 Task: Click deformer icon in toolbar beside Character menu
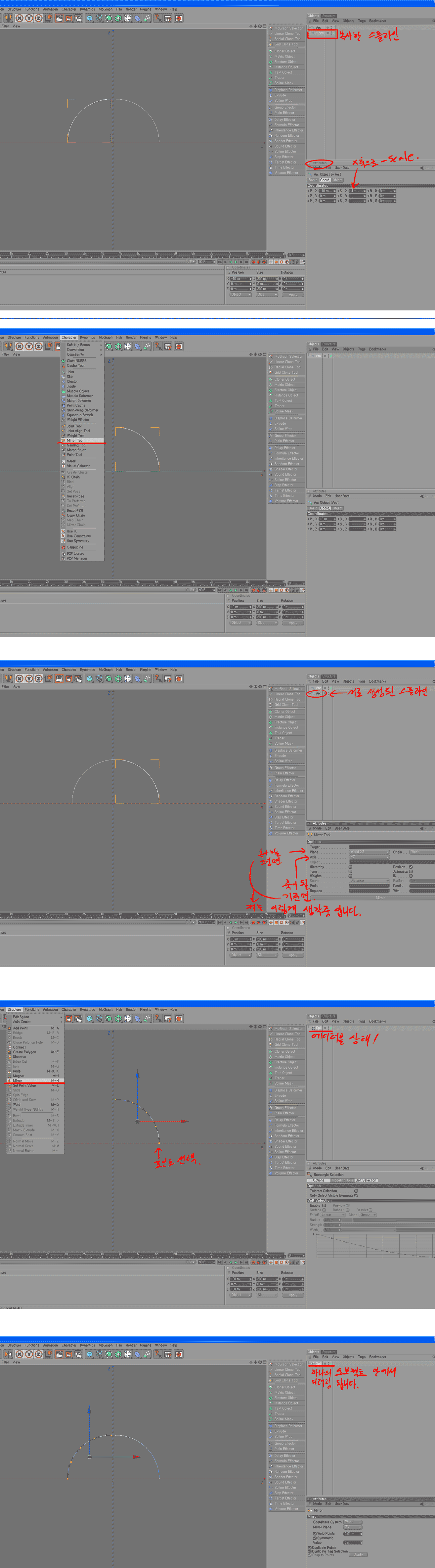(138, 346)
